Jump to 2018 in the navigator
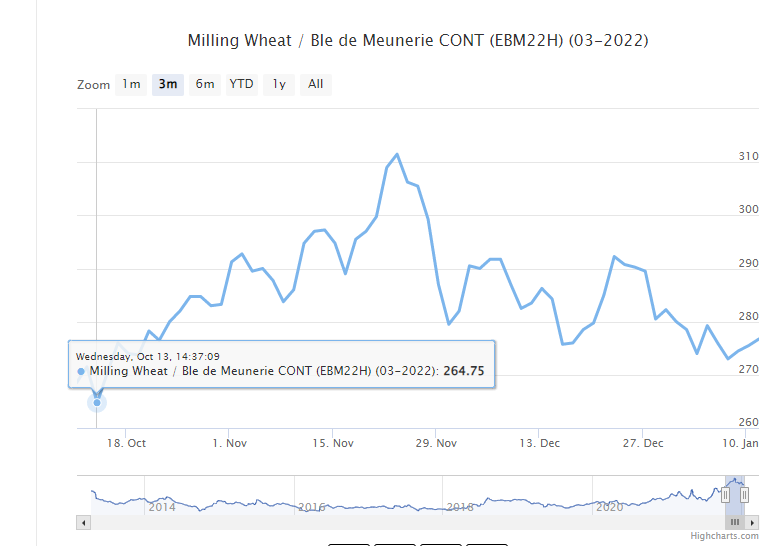 460,507
